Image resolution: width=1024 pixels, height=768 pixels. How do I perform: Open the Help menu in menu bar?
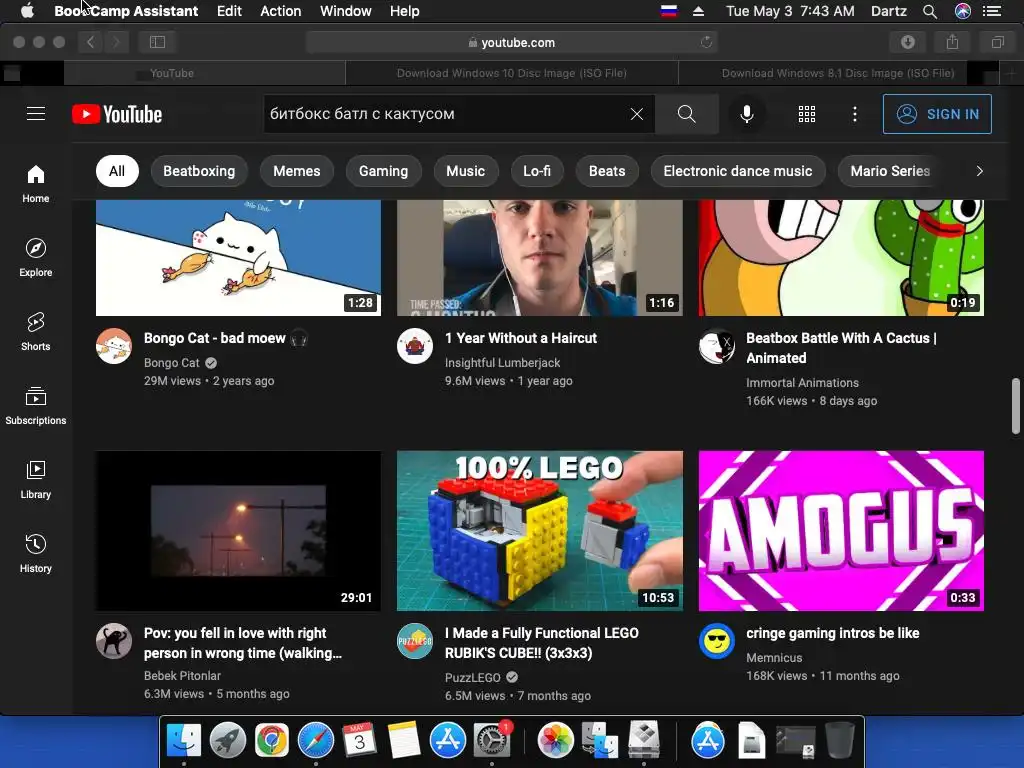(404, 11)
